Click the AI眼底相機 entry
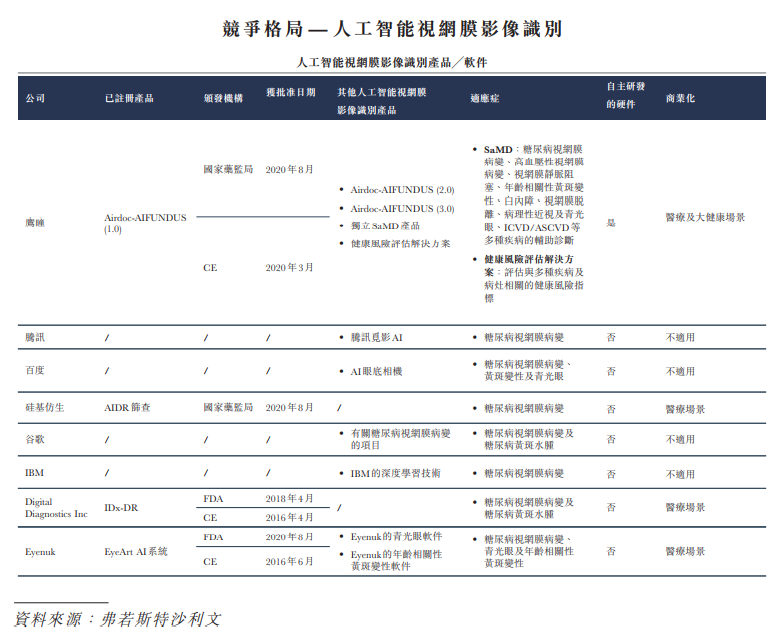Viewport: 783px width, 639px height. pyautogui.click(x=376, y=371)
